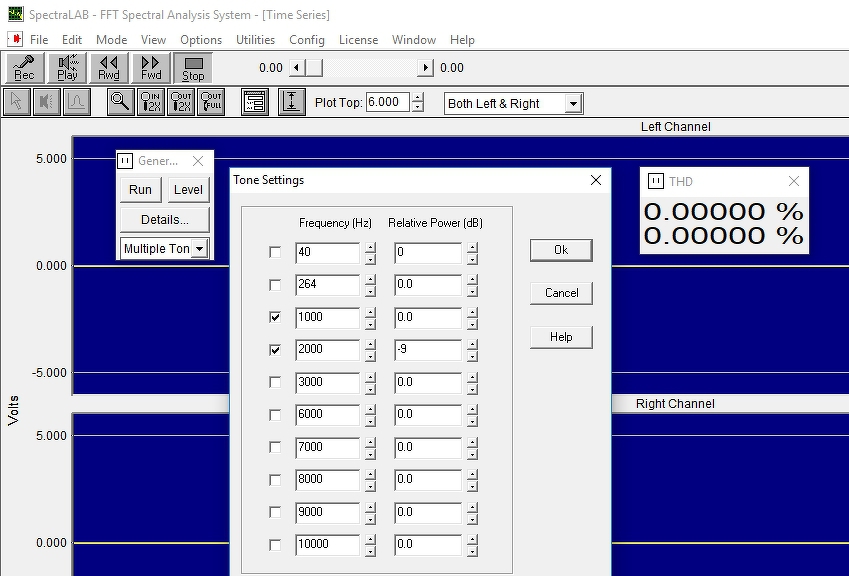Viewport: 849px width, 576px height.
Task: Open the License menu
Action: (x=358, y=40)
